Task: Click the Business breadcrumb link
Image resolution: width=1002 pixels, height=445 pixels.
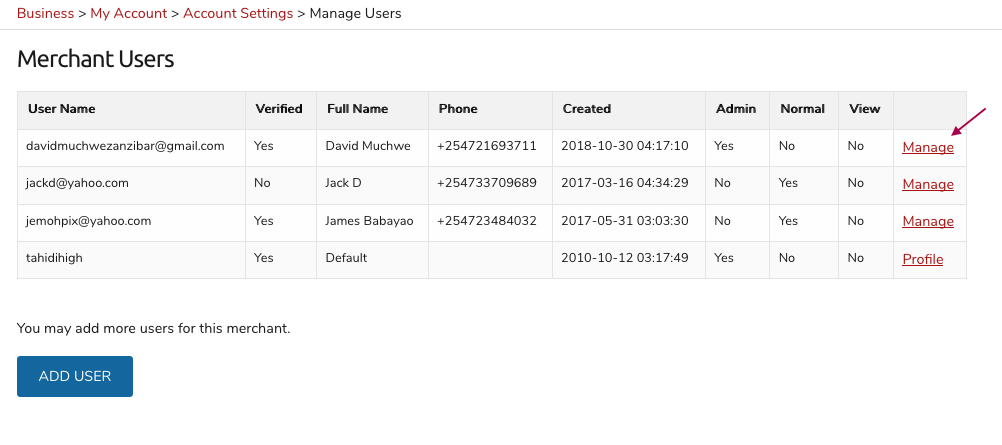Action: [45, 13]
